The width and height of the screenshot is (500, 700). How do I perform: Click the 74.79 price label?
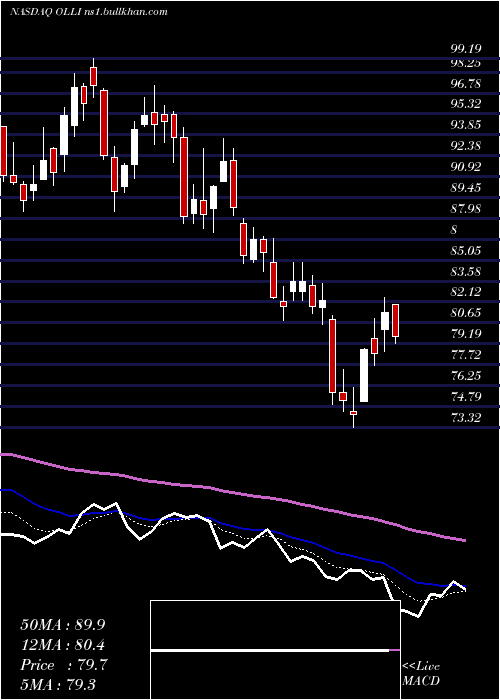(466, 396)
